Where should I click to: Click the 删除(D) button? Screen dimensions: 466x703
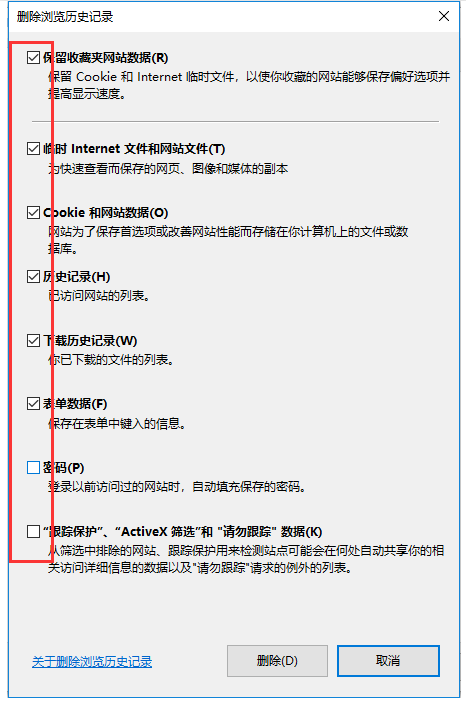277,660
